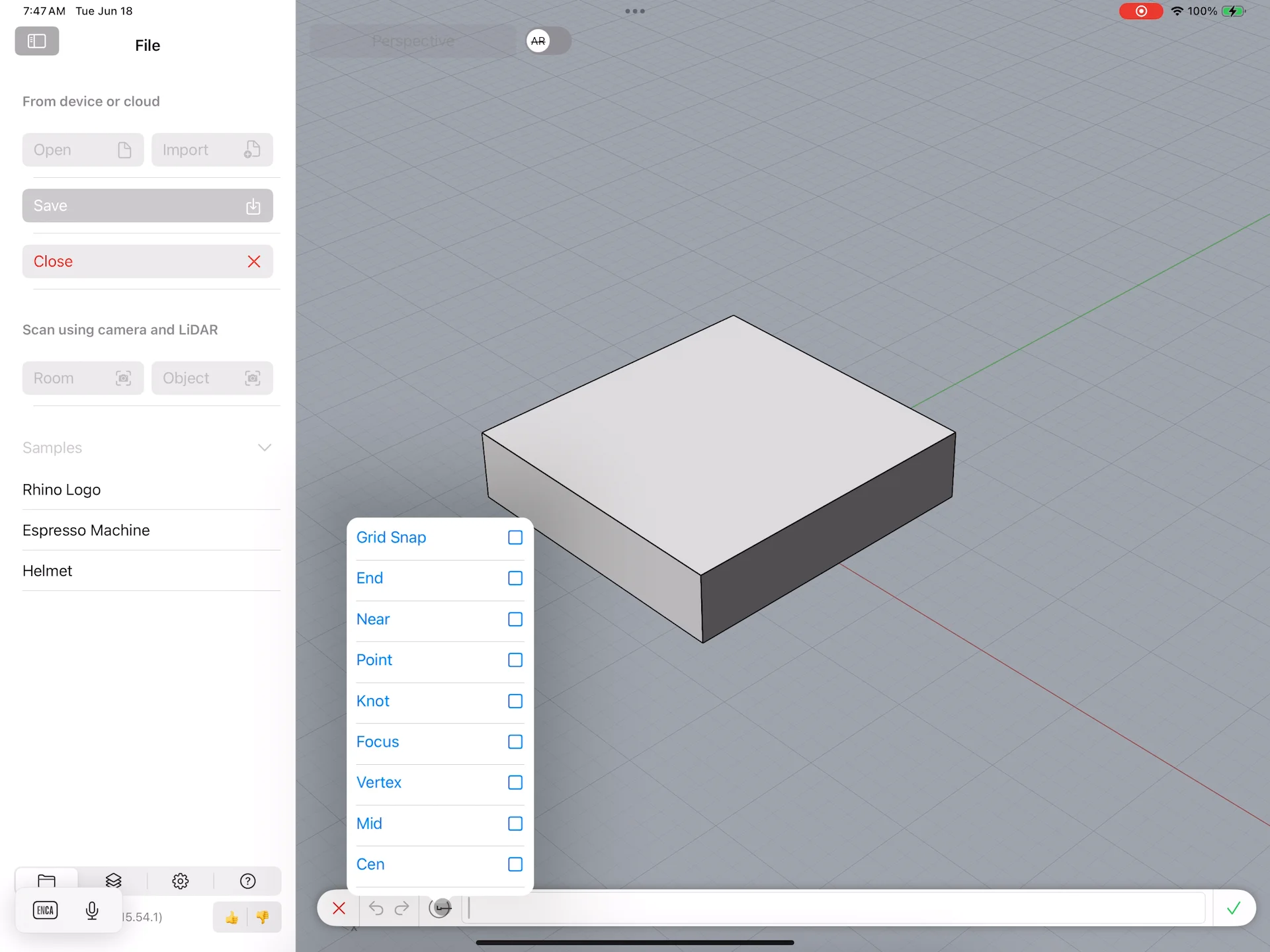1270x952 pixels.
Task: Open the Help question mark tab
Action: pyautogui.click(x=247, y=881)
